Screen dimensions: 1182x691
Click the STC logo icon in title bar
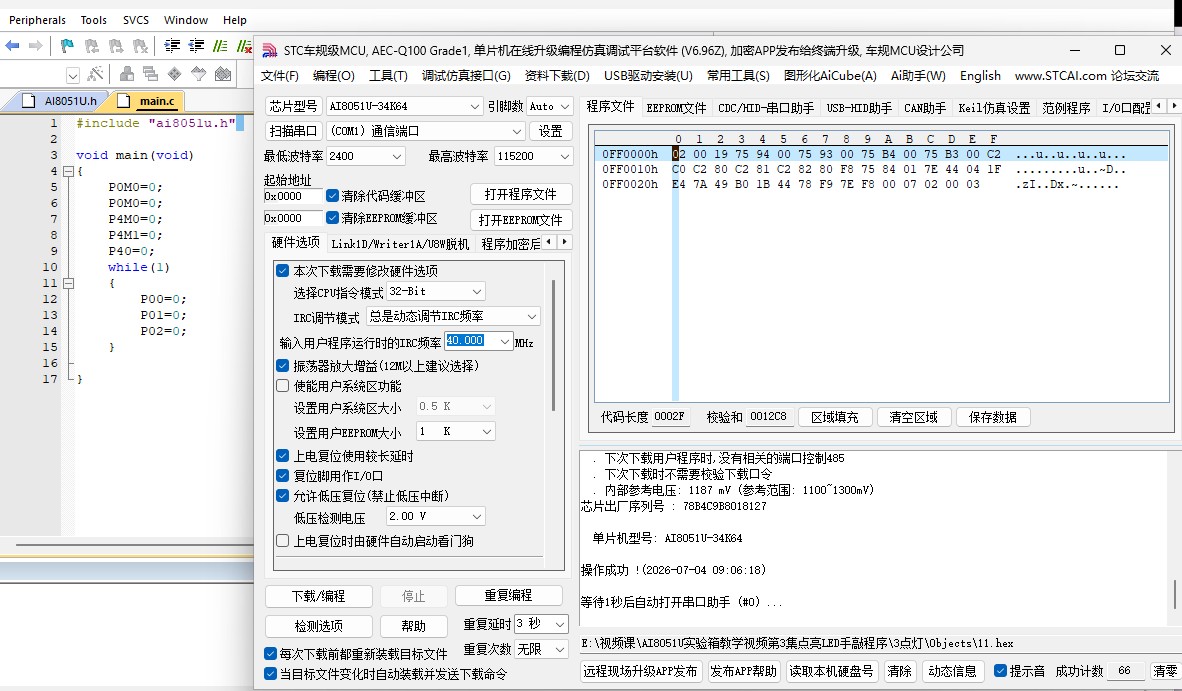(x=269, y=50)
